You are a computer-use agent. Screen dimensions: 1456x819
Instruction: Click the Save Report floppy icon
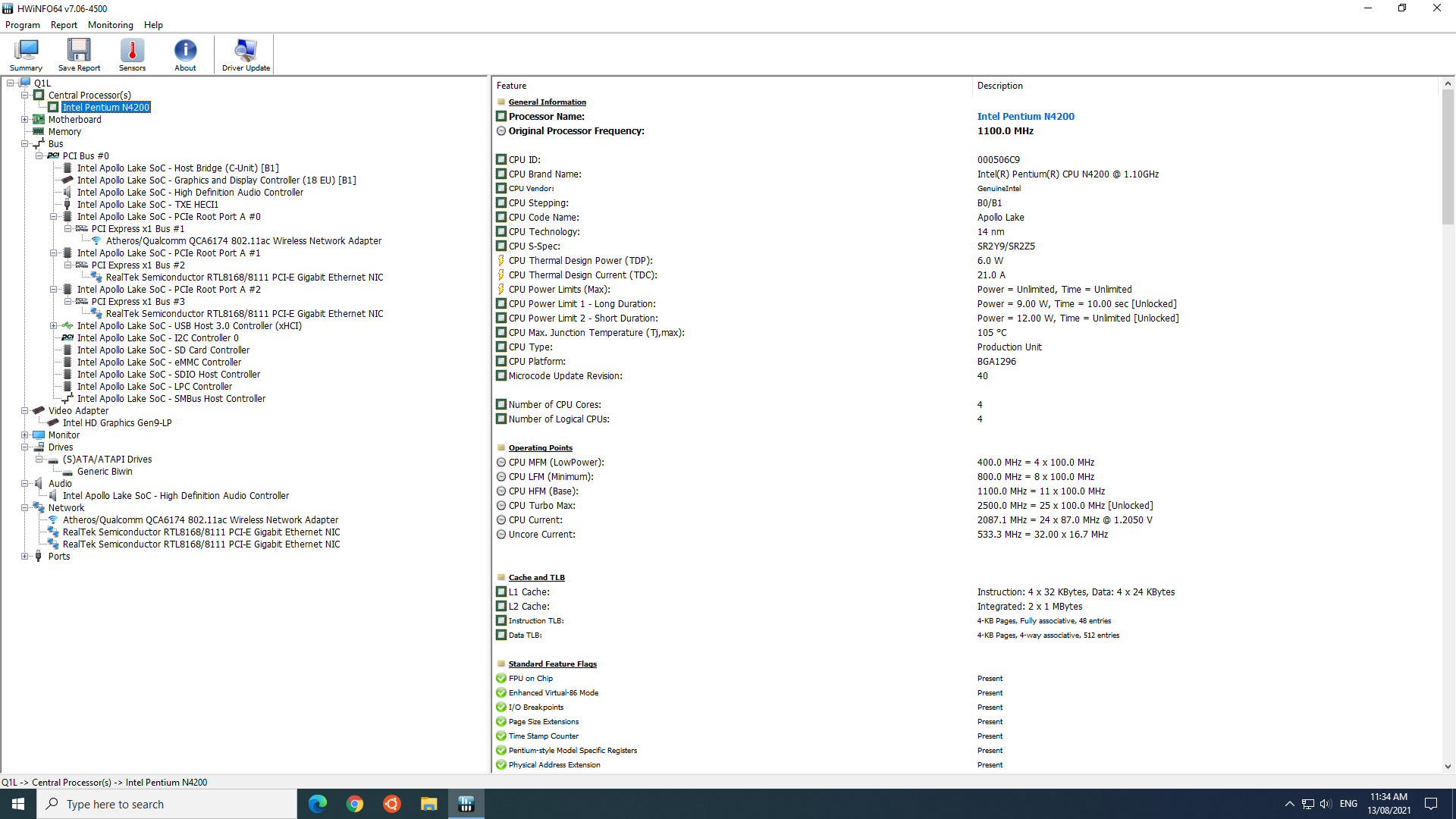79,55
